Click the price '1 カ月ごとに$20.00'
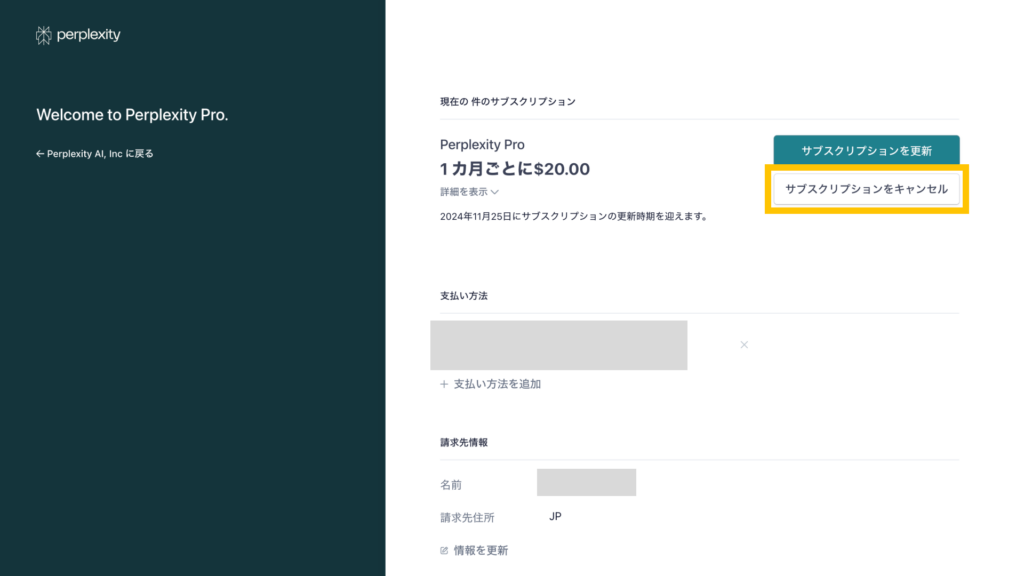This screenshot has height=576, width=1024. (x=515, y=169)
